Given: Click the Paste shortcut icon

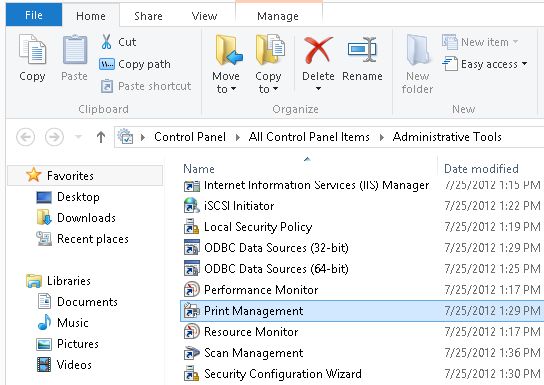Looking at the screenshot, I should tap(107, 86).
